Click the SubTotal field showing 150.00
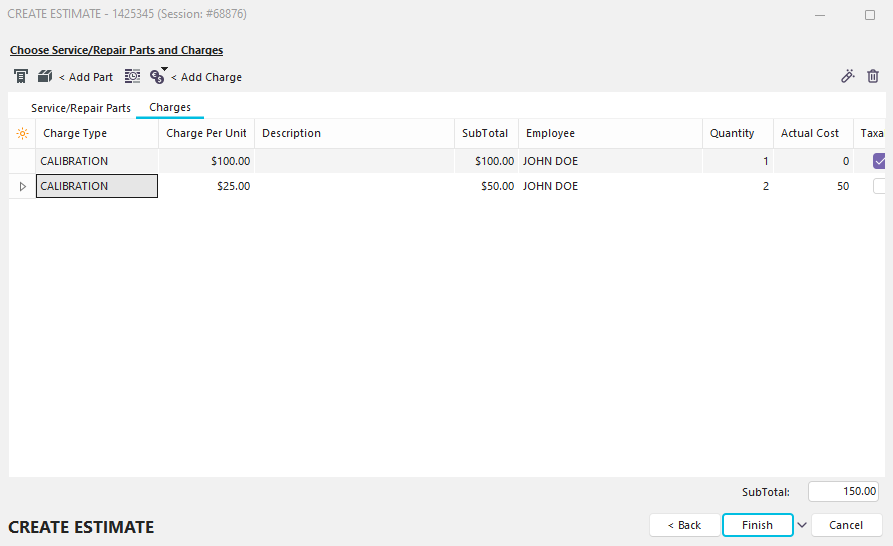 pos(843,492)
